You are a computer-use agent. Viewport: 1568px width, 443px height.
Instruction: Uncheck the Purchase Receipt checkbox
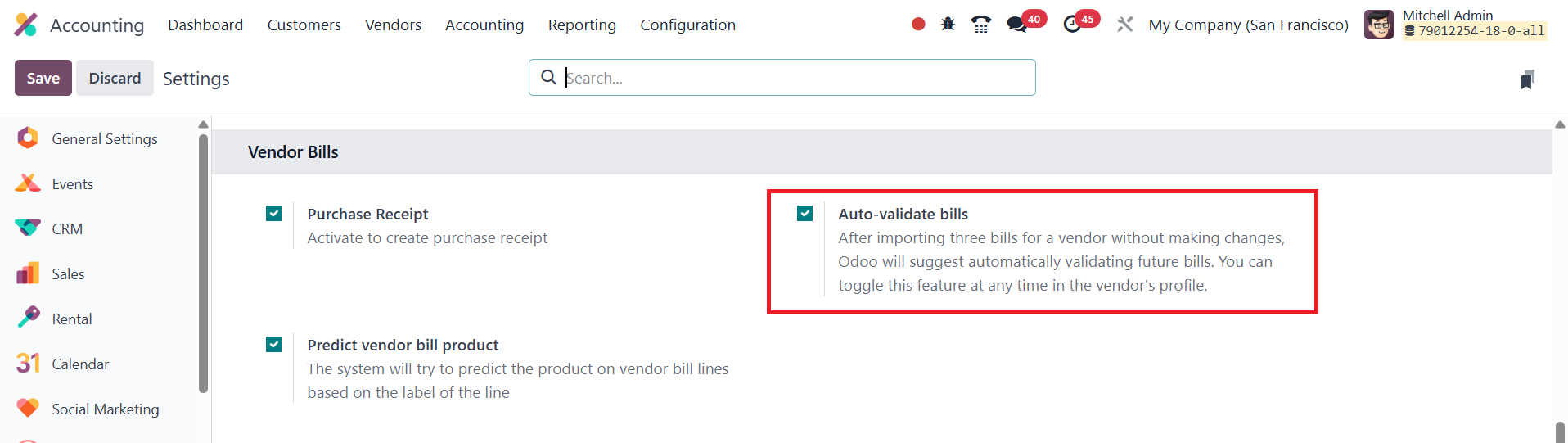274,214
